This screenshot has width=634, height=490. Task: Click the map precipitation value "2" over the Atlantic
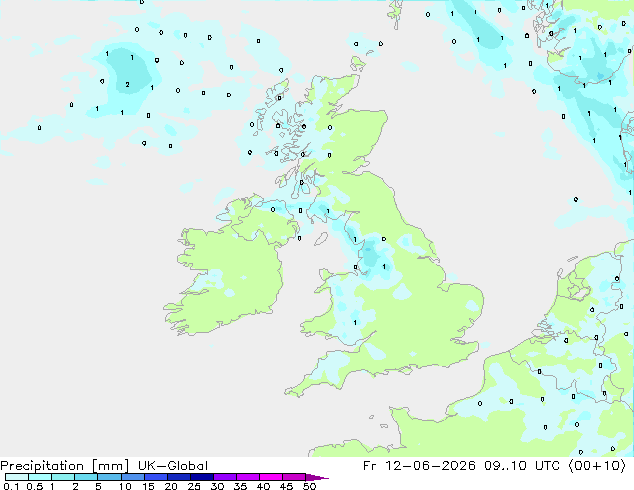coord(127,84)
